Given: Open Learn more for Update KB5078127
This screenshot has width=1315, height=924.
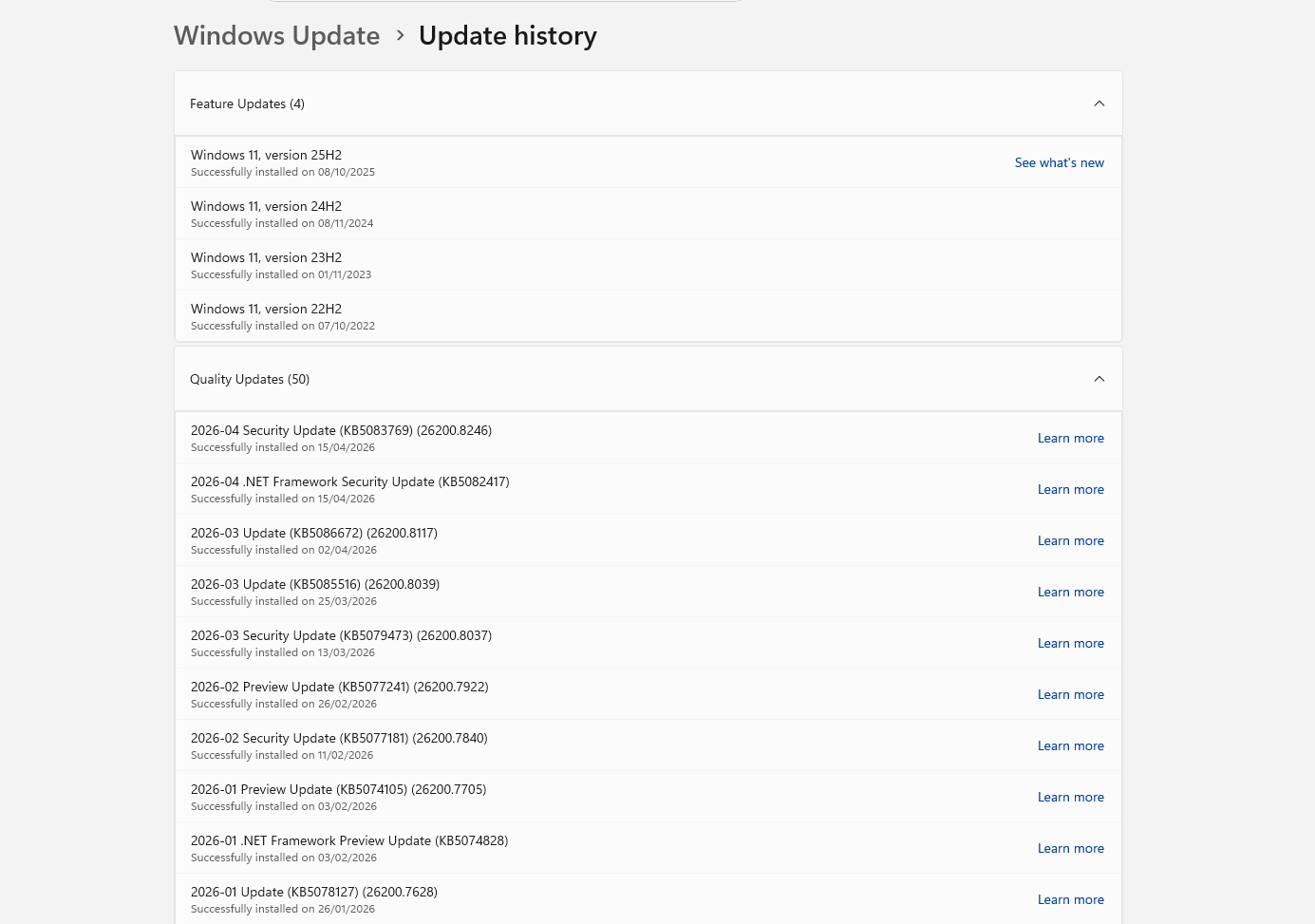Looking at the screenshot, I should pyautogui.click(x=1070, y=899).
